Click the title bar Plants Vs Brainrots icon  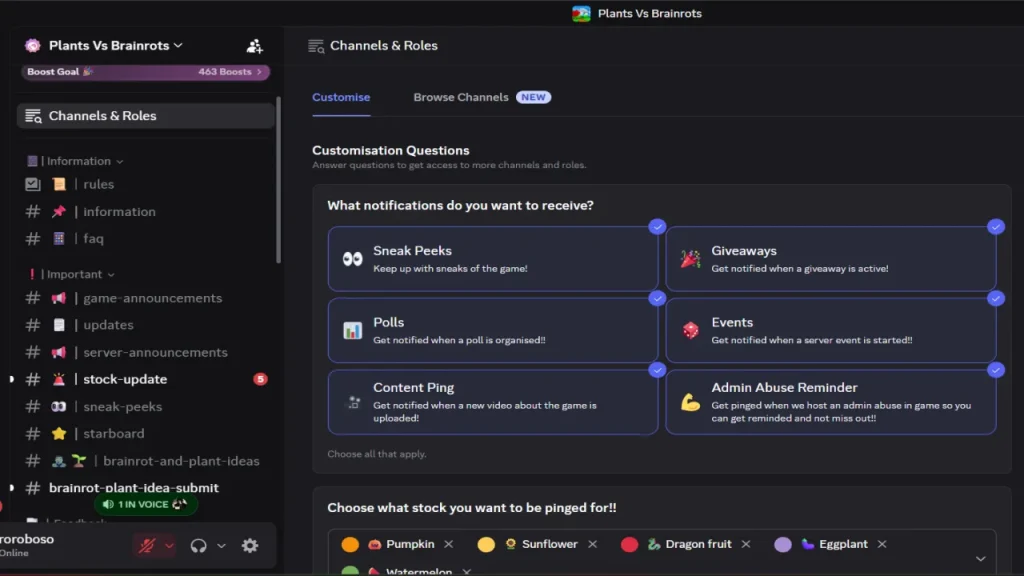click(581, 13)
